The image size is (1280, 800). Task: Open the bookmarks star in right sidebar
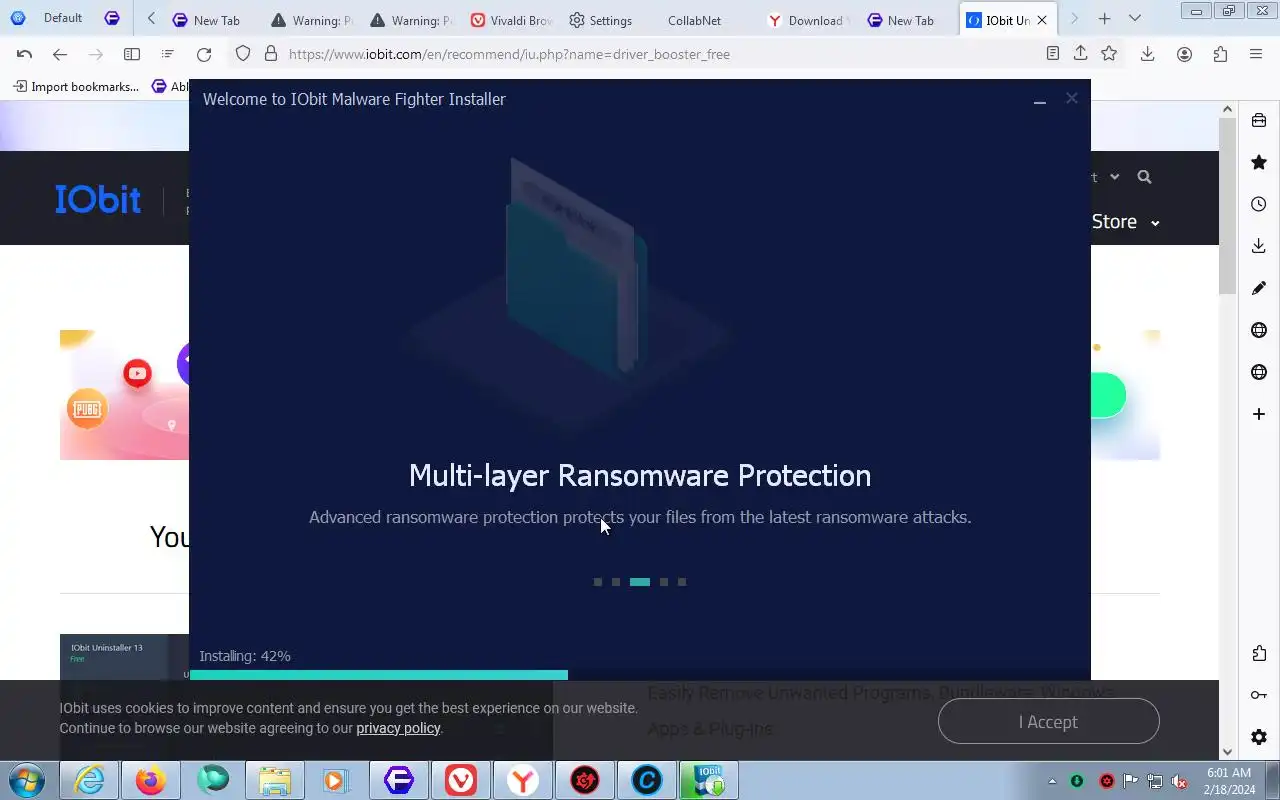click(1259, 162)
